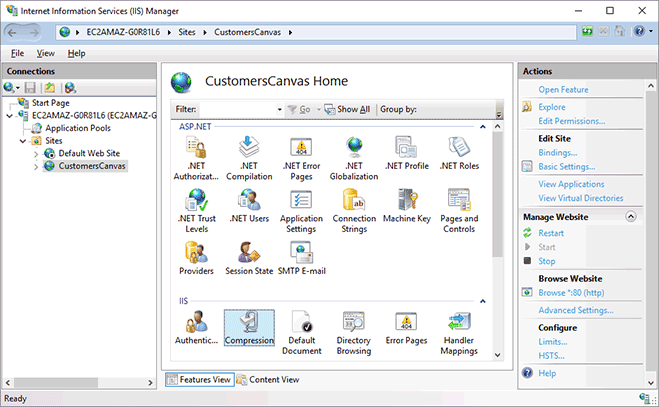
Task: Open Session State feature
Action: click(249, 258)
